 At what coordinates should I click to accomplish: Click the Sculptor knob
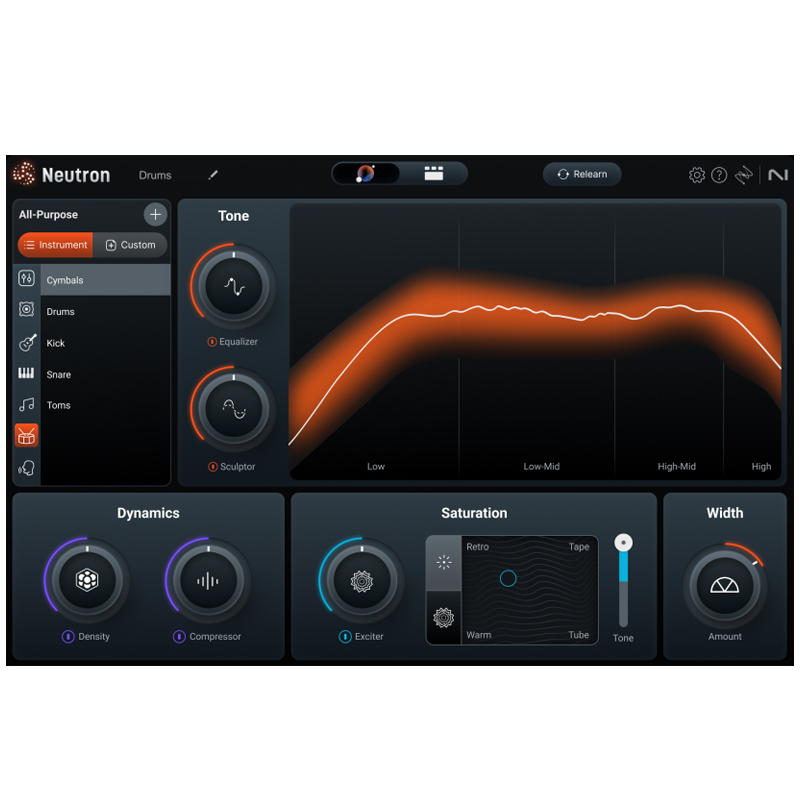[234, 409]
